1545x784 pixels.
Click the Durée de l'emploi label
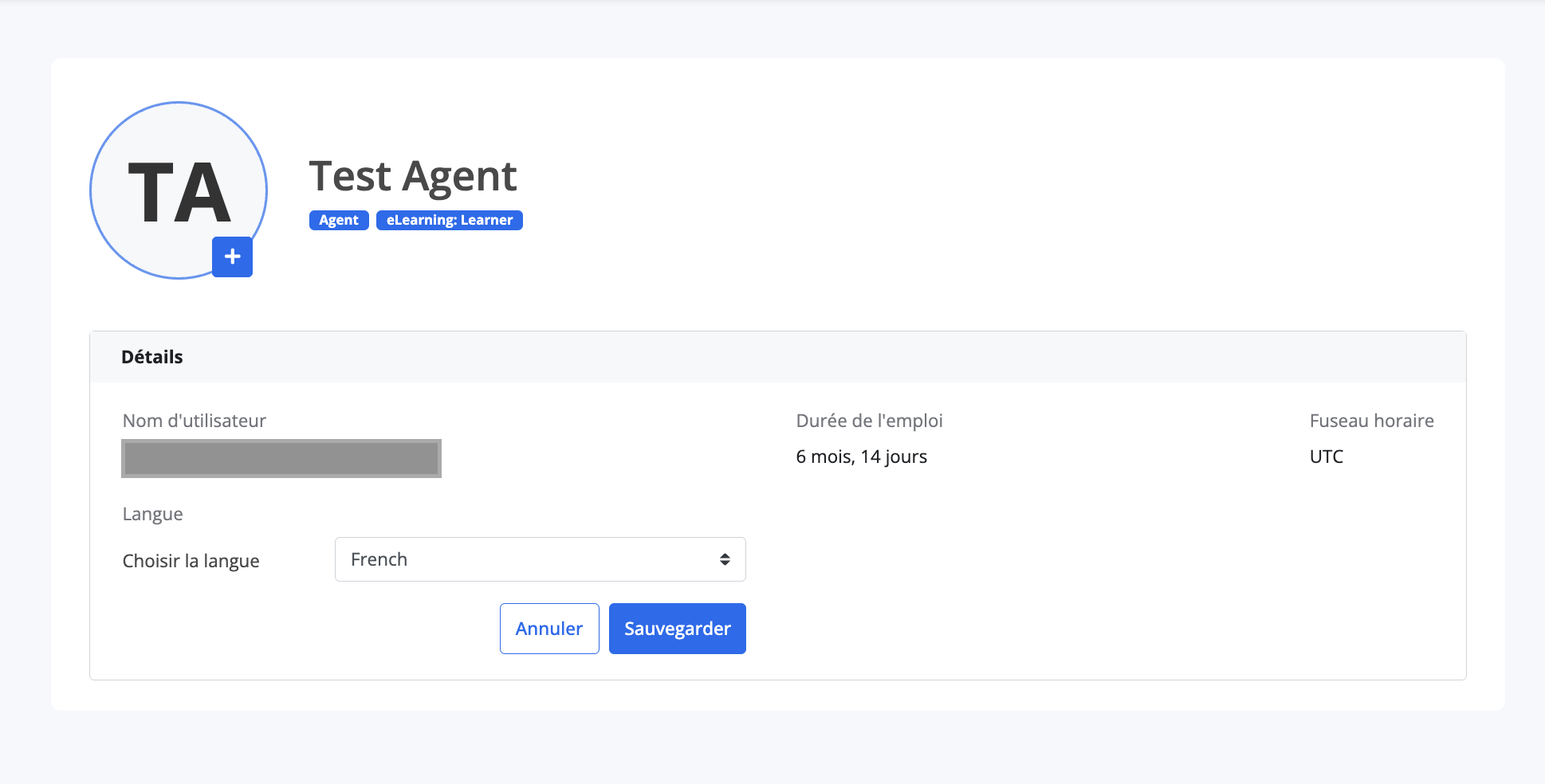(870, 421)
